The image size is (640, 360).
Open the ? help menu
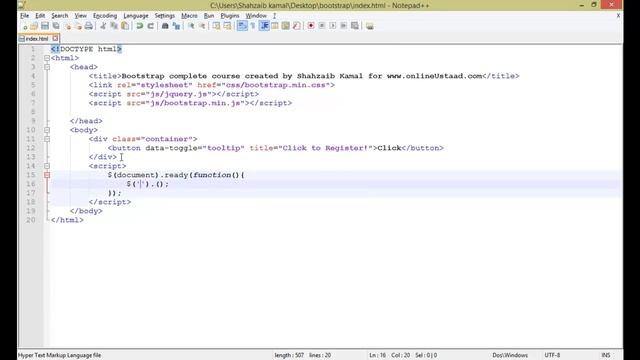coord(274,16)
